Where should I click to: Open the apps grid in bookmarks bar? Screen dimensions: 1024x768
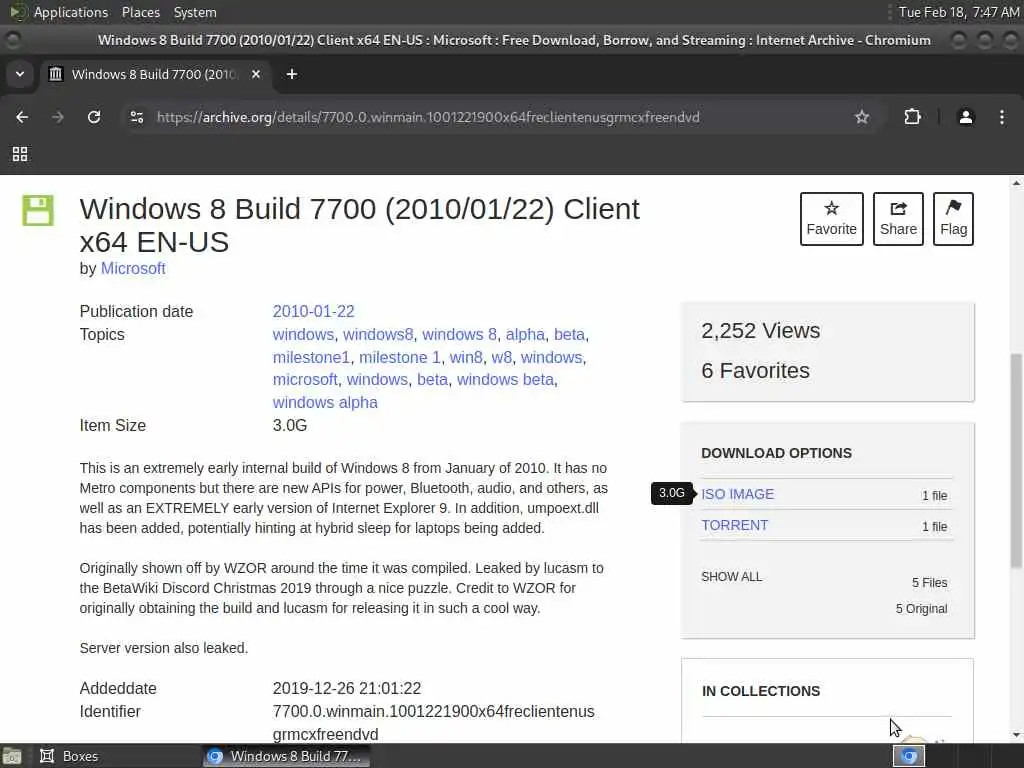click(x=20, y=154)
